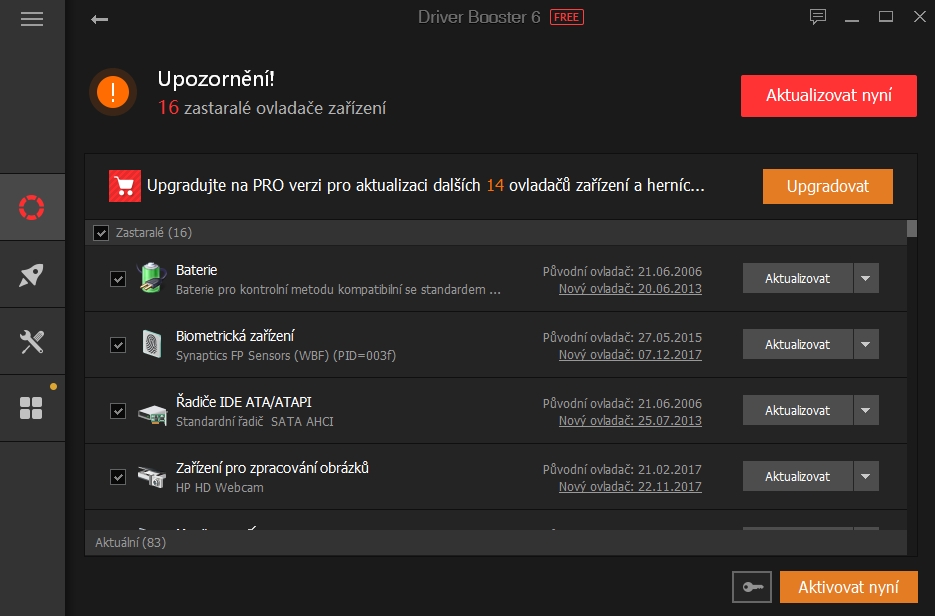This screenshot has width=935, height=616.
Task: Uncheck the Baterie driver checkbox
Action: pos(118,278)
